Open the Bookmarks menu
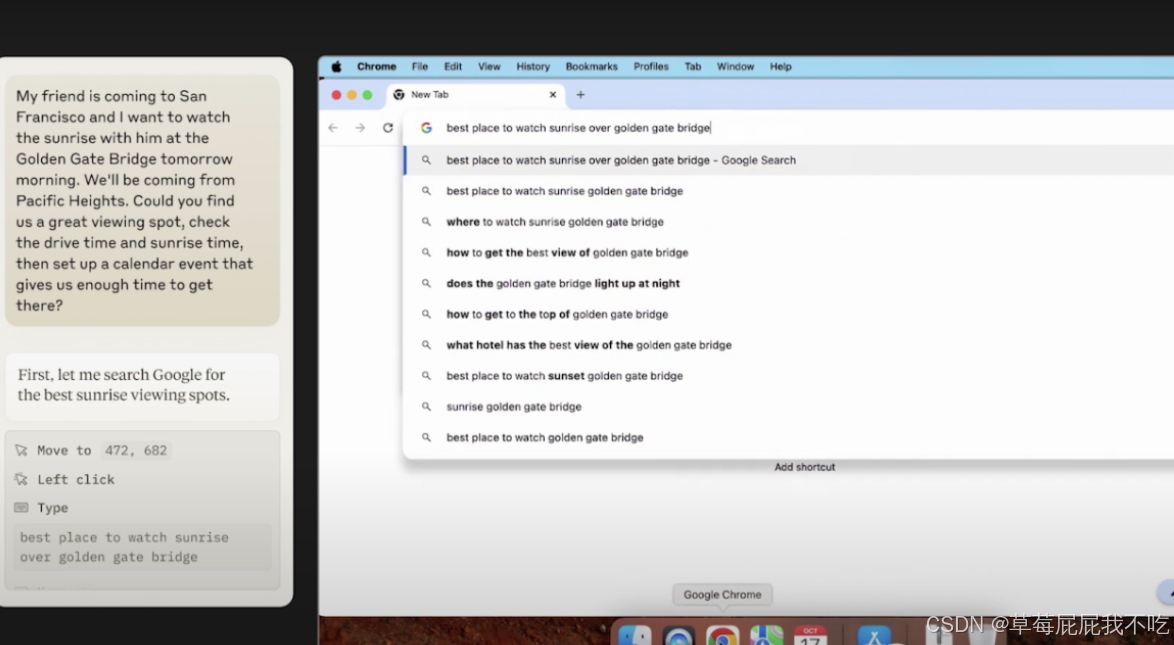Viewport: 1174px width, 645px height. pos(591,67)
